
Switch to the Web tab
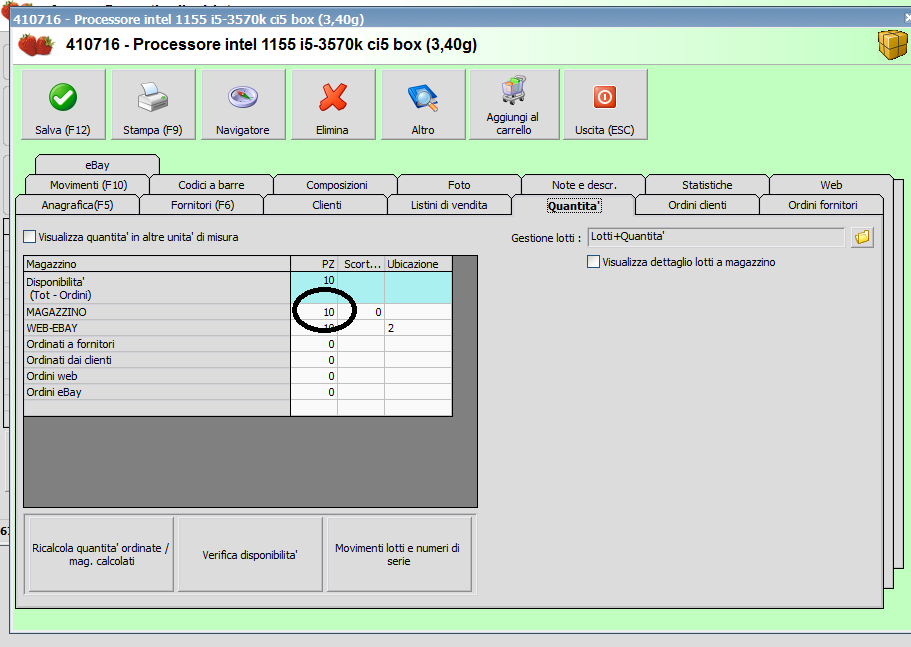tap(831, 185)
